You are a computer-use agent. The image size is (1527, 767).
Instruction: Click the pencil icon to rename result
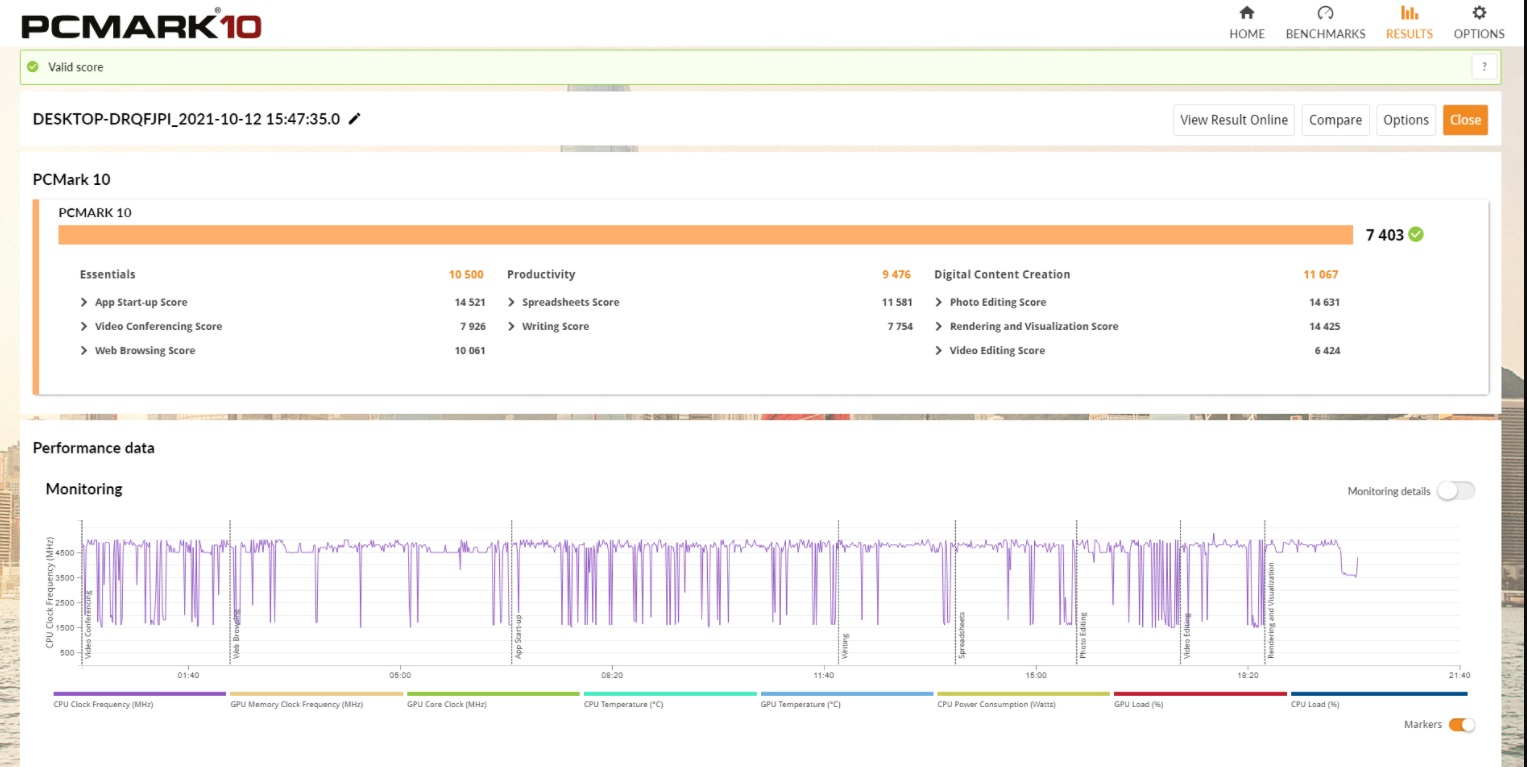(354, 119)
